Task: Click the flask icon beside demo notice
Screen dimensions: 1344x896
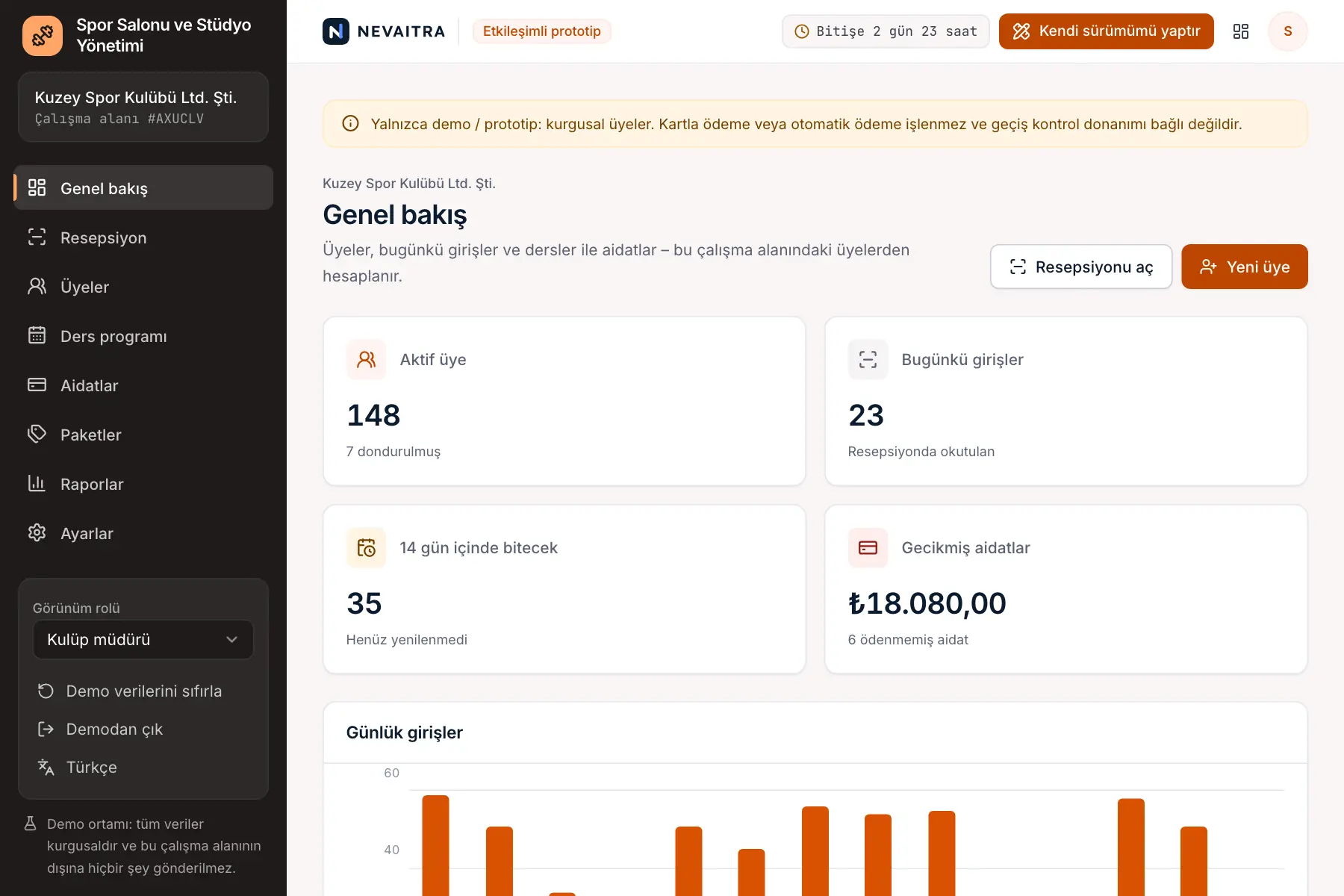Action: pyautogui.click(x=31, y=824)
